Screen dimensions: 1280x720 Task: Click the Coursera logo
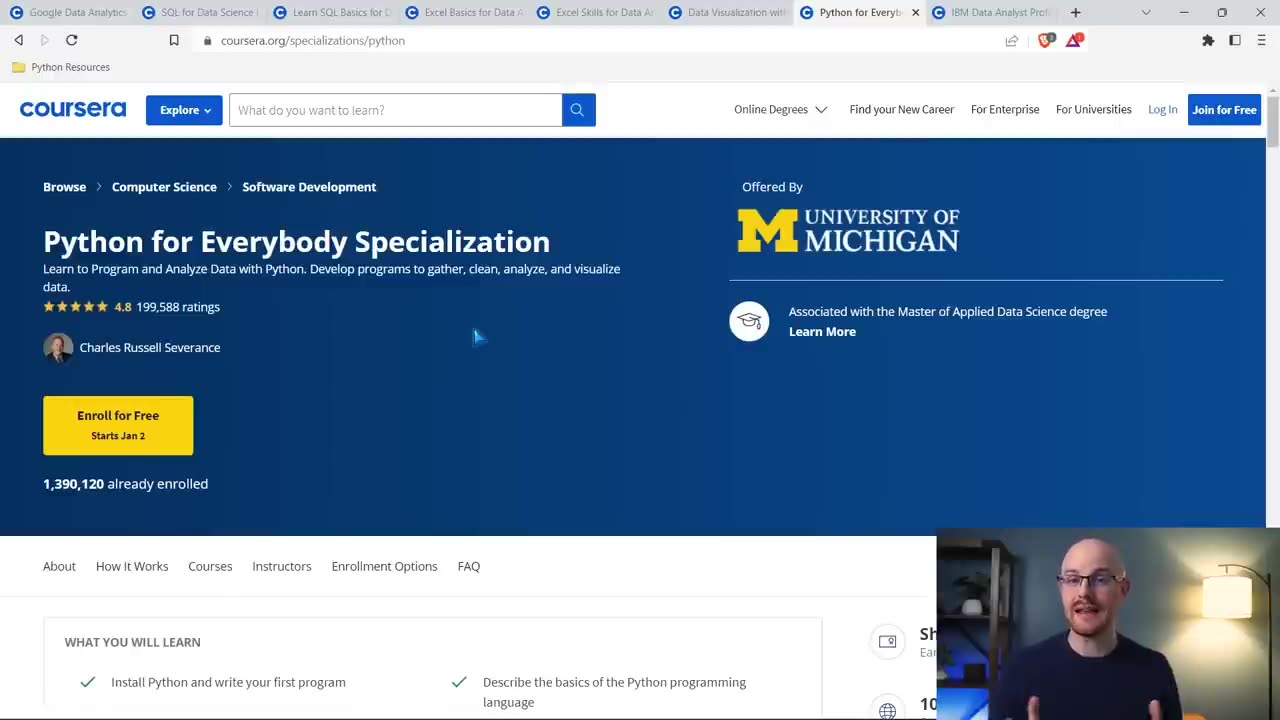(x=73, y=109)
